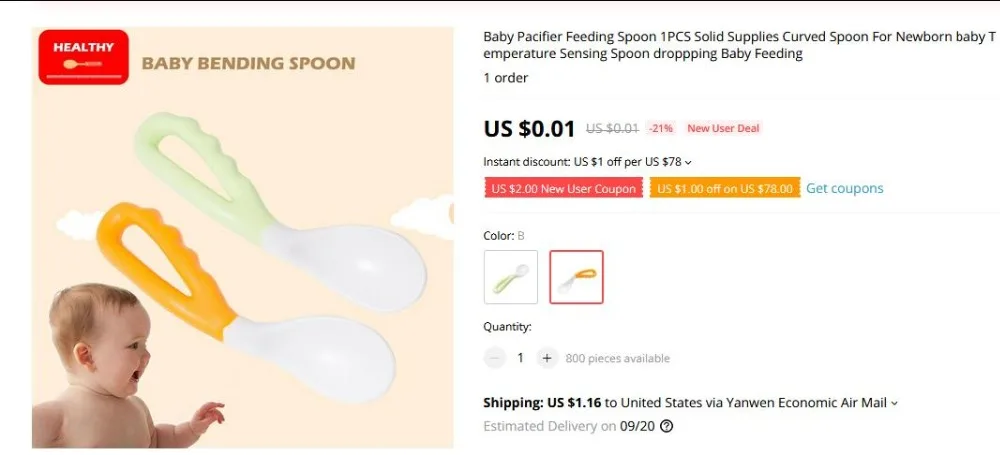Click the US $2.00 New User Coupon
This screenshot has width=1000, height=455.
[x=563, y=188]
